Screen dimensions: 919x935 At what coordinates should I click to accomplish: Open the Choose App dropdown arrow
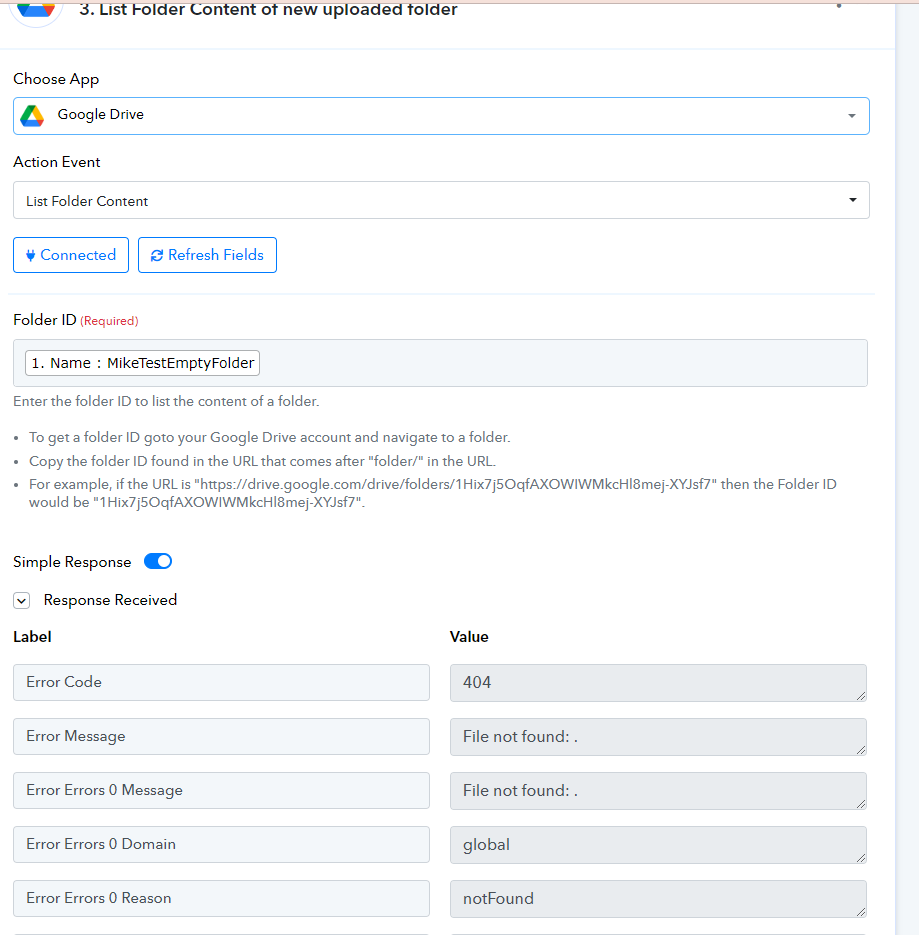852,116
